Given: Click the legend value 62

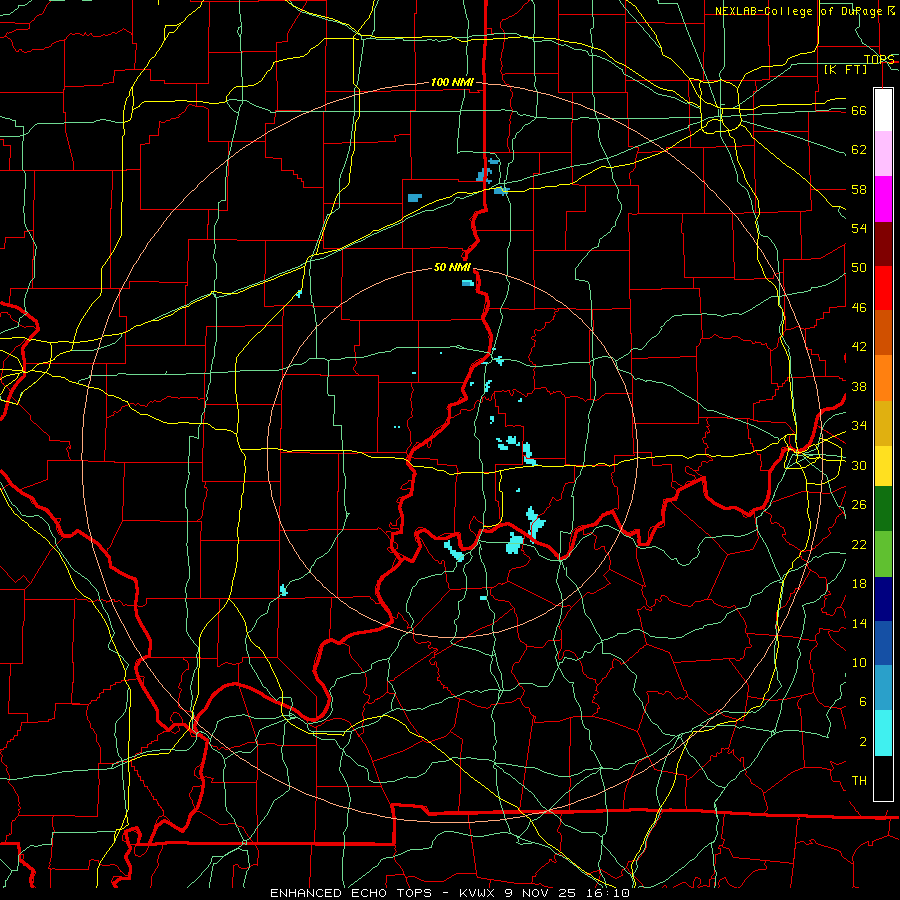Looking at the screenshot, I should [x=859, y=150].
